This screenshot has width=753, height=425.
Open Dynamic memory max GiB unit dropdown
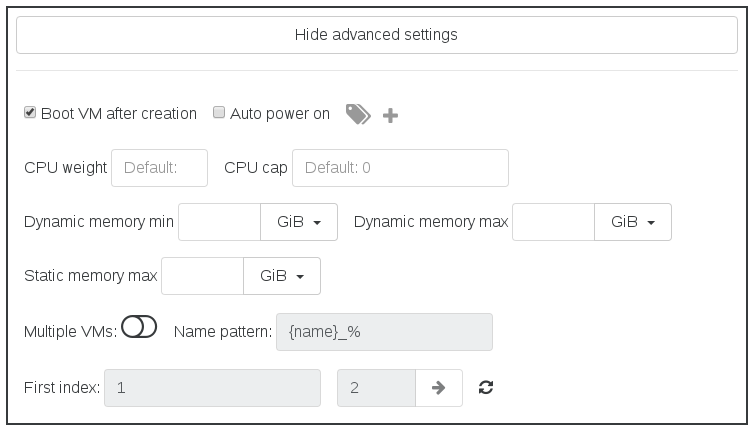(x=632, y=222)
